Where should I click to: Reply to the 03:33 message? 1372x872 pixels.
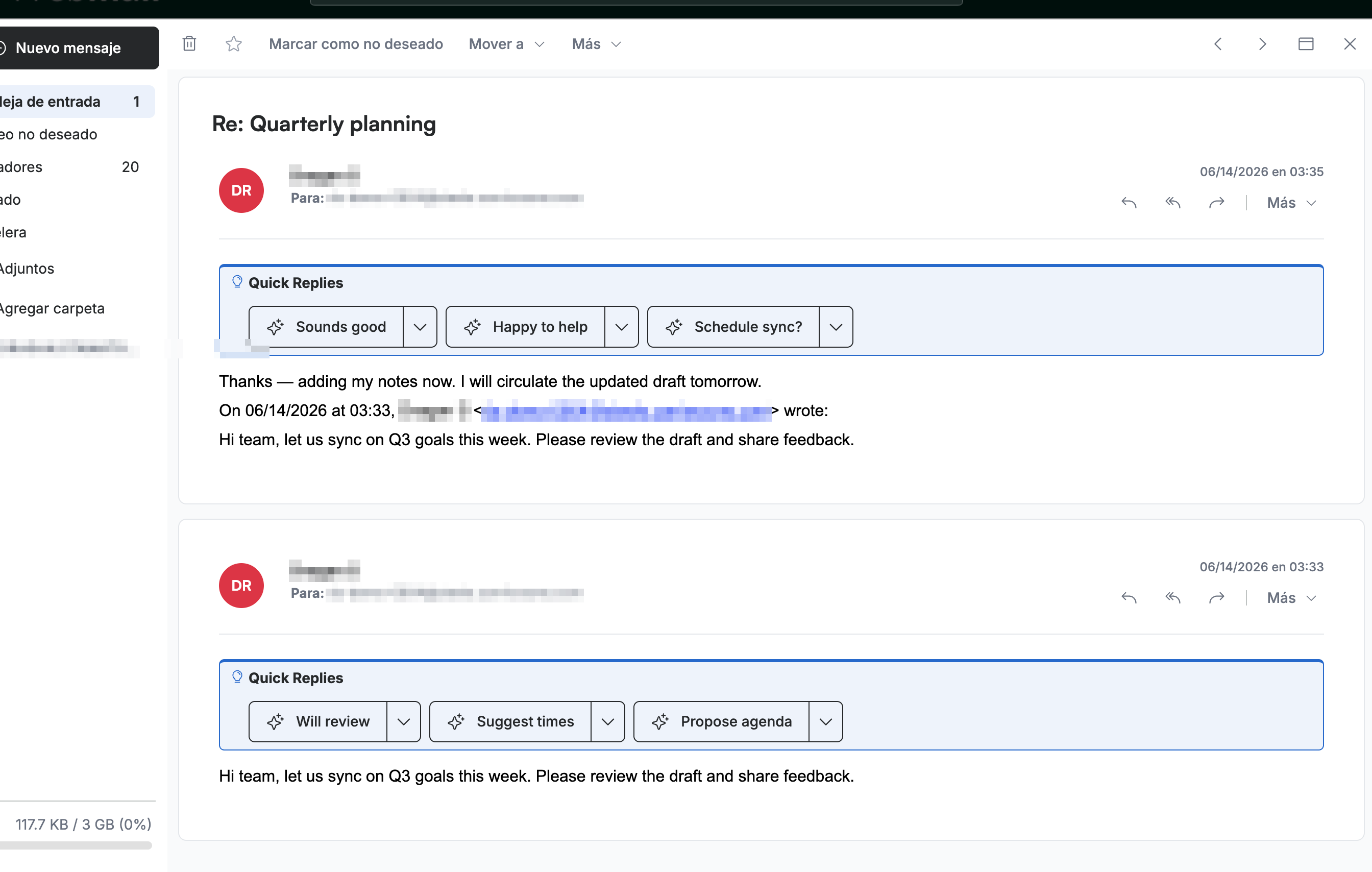(1129, 597)
